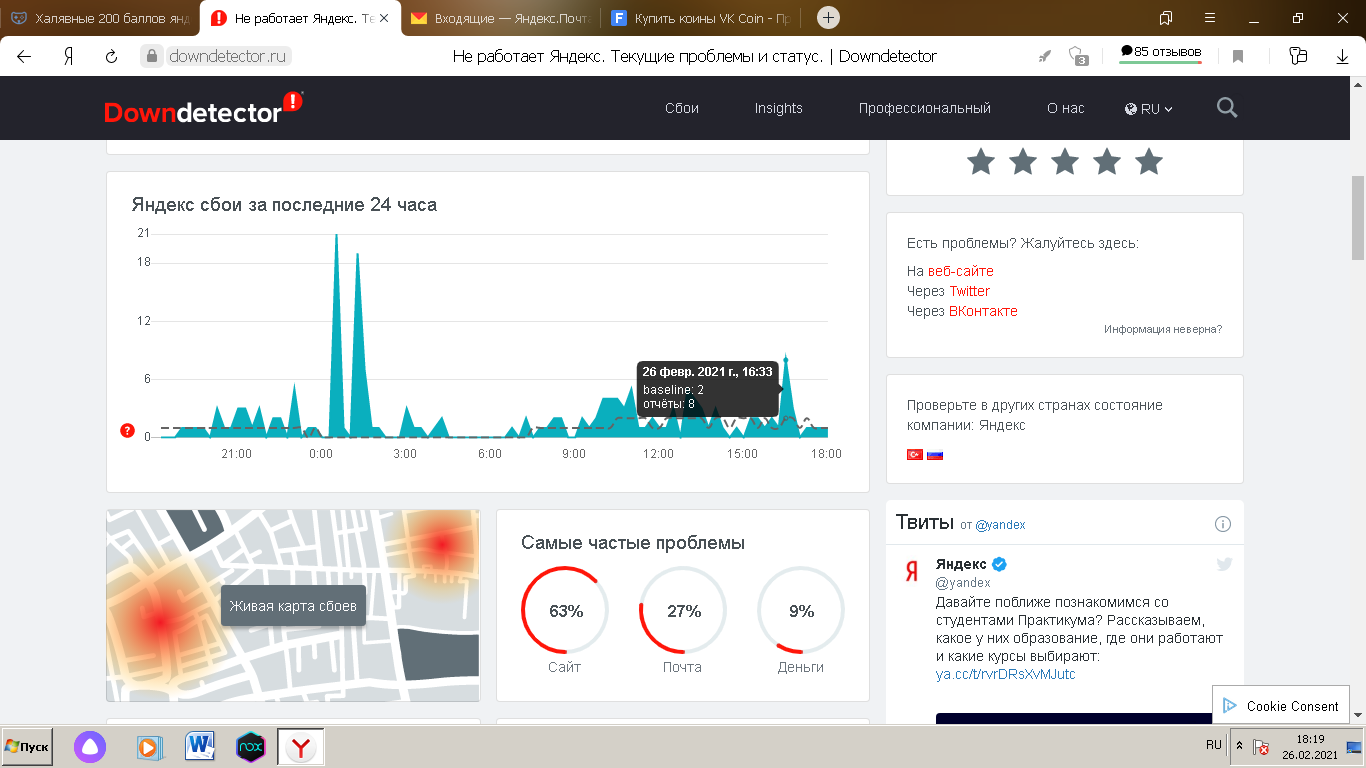Image resolution: width=1366 pixels, height=768 pixels.
Task: Open Microsoft Word from the taskbar
Action: click(x=200, y=747)
